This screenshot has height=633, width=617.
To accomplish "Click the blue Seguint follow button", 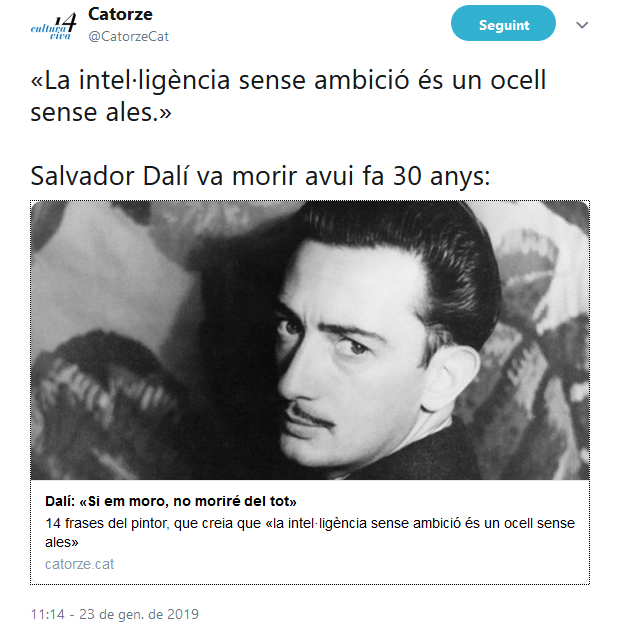I will coord(503,23).
